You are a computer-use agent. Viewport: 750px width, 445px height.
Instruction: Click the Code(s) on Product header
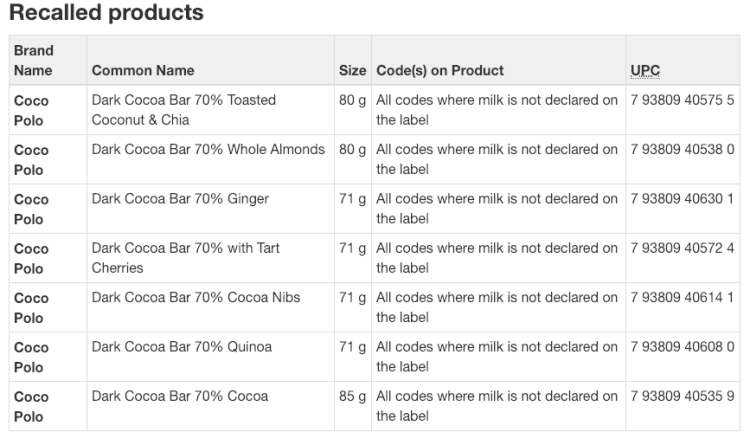tap(440, 70)
